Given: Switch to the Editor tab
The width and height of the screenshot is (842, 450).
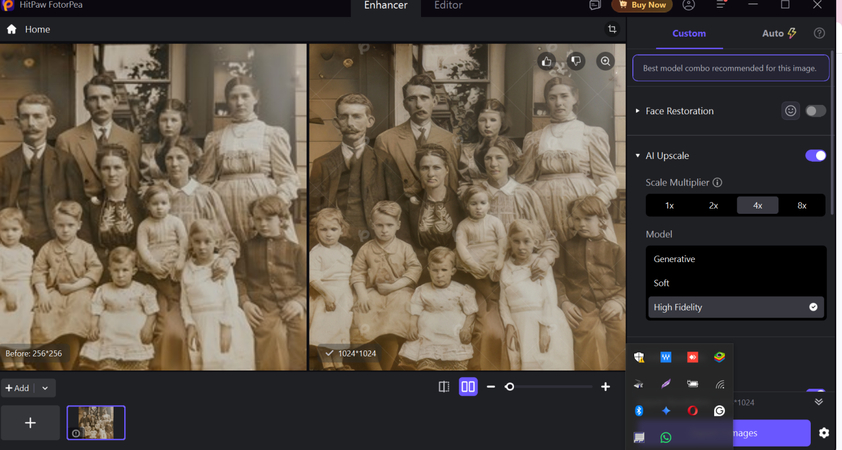Looking at the screenshot, I should pos(448,5).
